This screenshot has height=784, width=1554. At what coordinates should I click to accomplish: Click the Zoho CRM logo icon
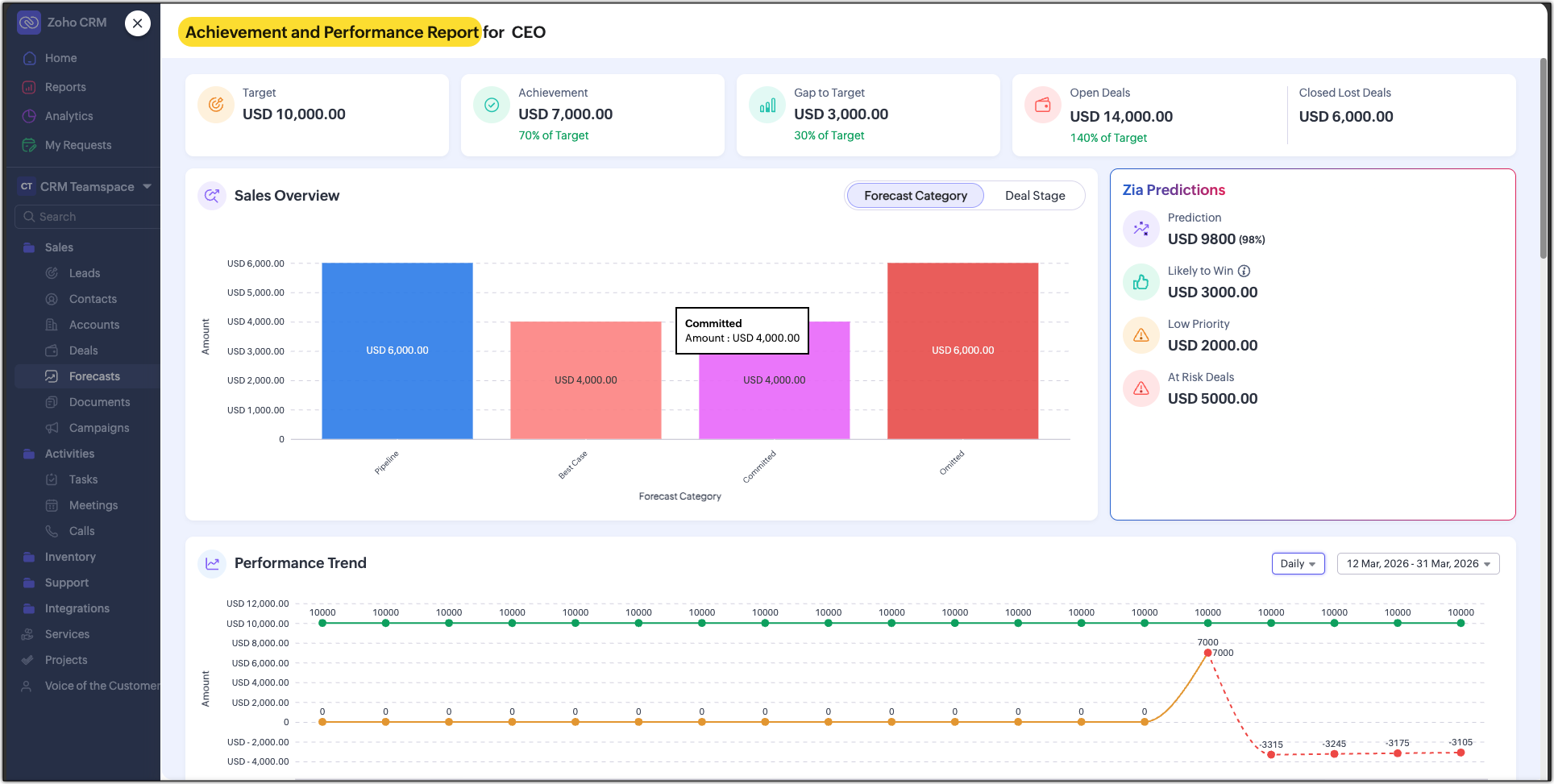tap(29, 23)
